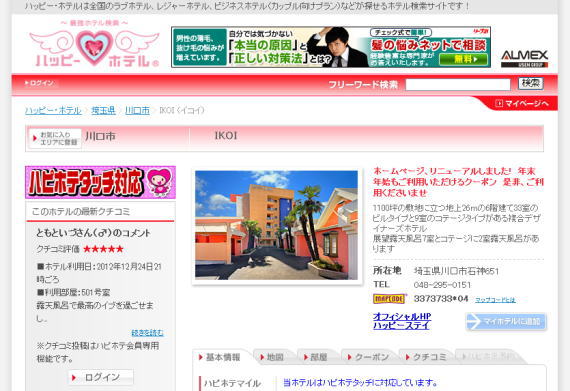The image size is (570, 391).
Task: Click the 検索 button
Action: tap(530, 84)
